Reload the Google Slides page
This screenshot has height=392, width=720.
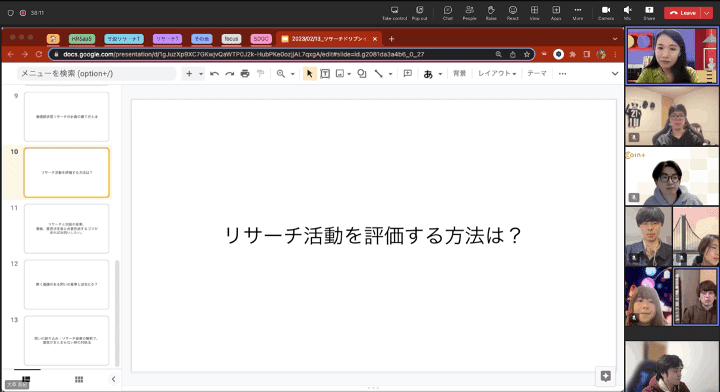coord(39,54)
